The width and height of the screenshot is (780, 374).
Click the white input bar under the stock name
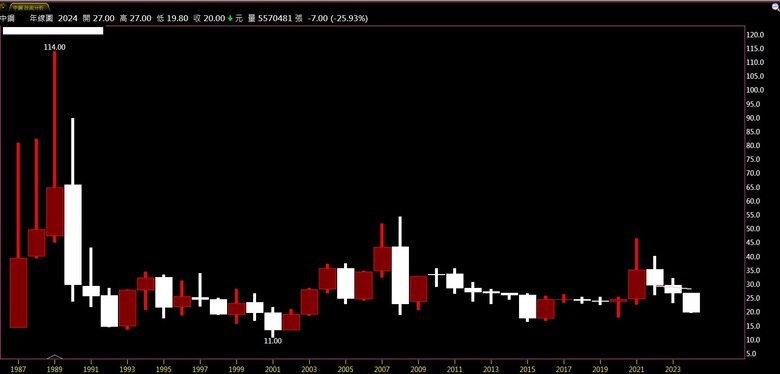[x=53, y=31]
